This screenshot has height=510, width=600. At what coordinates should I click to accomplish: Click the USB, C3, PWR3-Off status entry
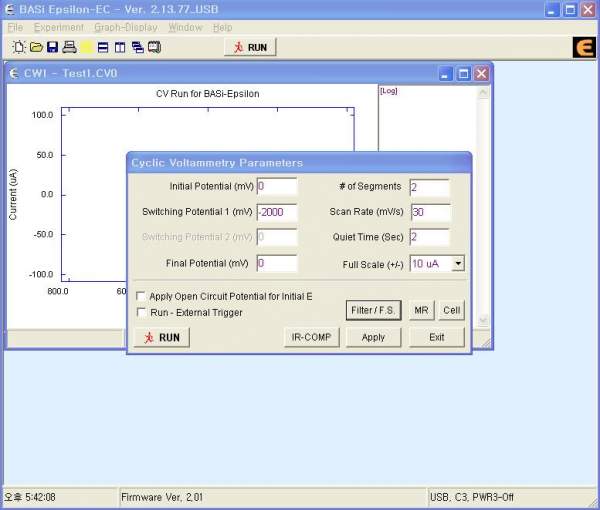(x=472, y=497)
